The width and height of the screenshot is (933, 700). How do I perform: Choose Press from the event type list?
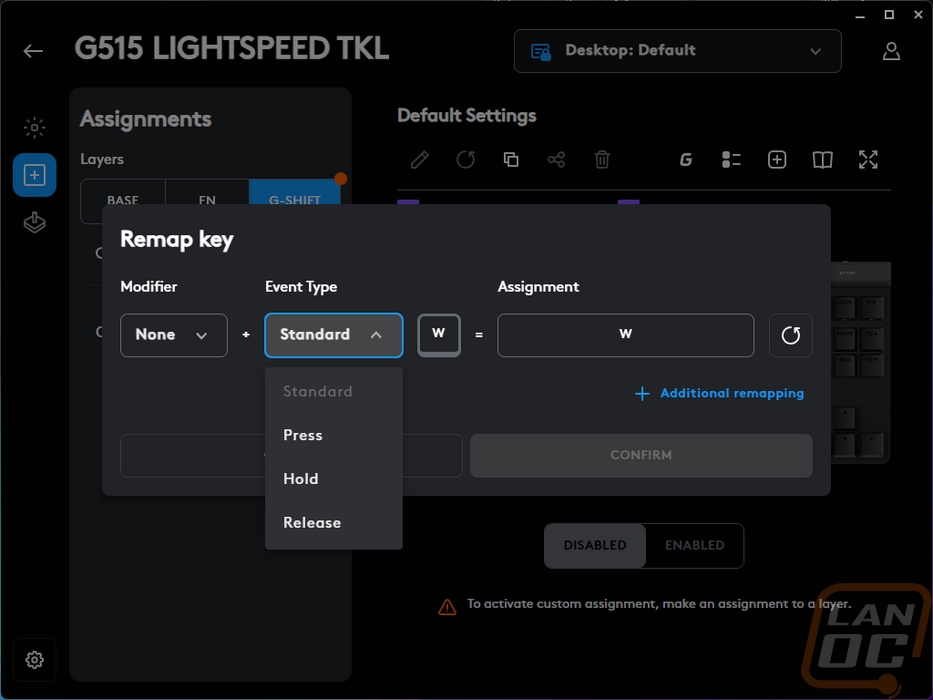coord(334,435)
